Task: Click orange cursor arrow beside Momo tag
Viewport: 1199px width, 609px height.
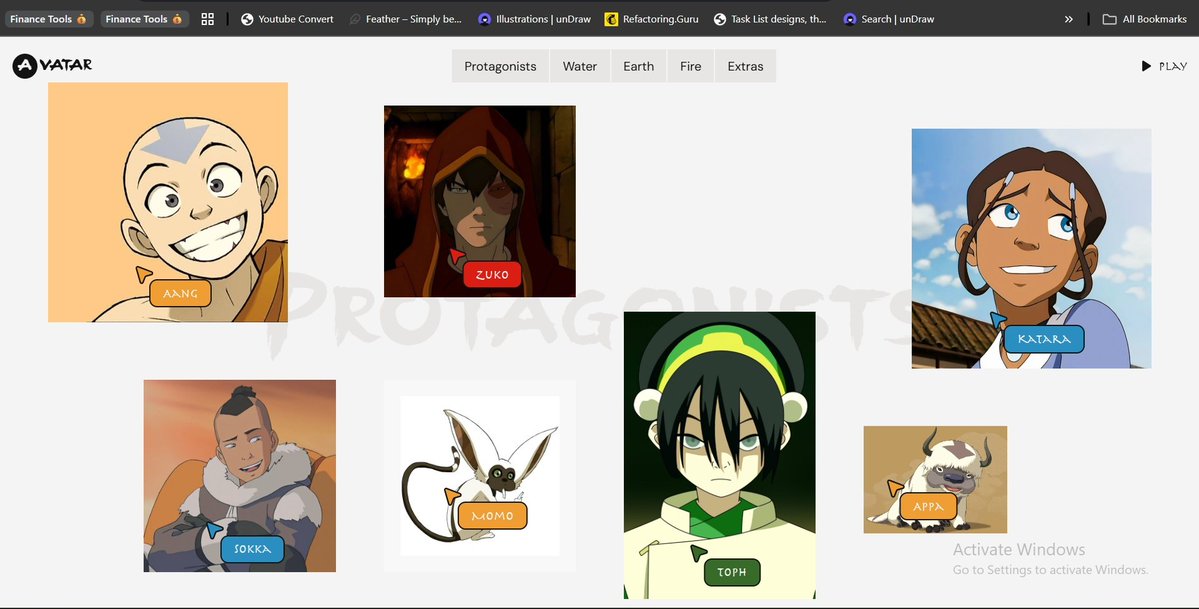Action: [x=451, y=496]
